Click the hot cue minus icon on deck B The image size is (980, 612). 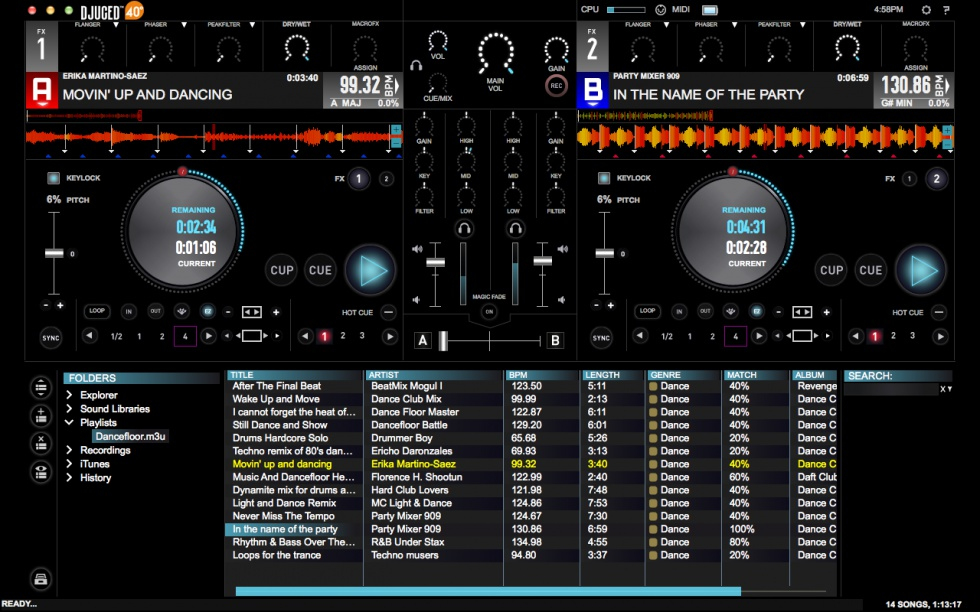939,312
